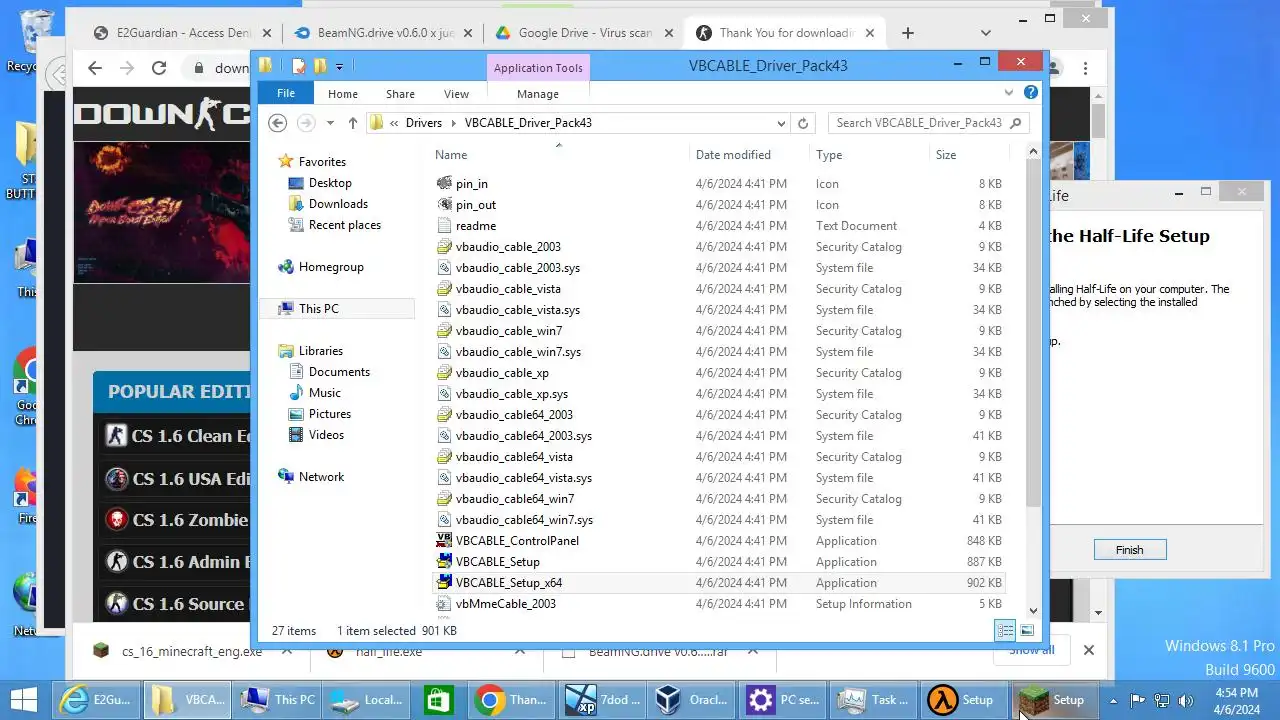Open Quick Access Toolbar customize dropdown

click(x=340, y=67)
